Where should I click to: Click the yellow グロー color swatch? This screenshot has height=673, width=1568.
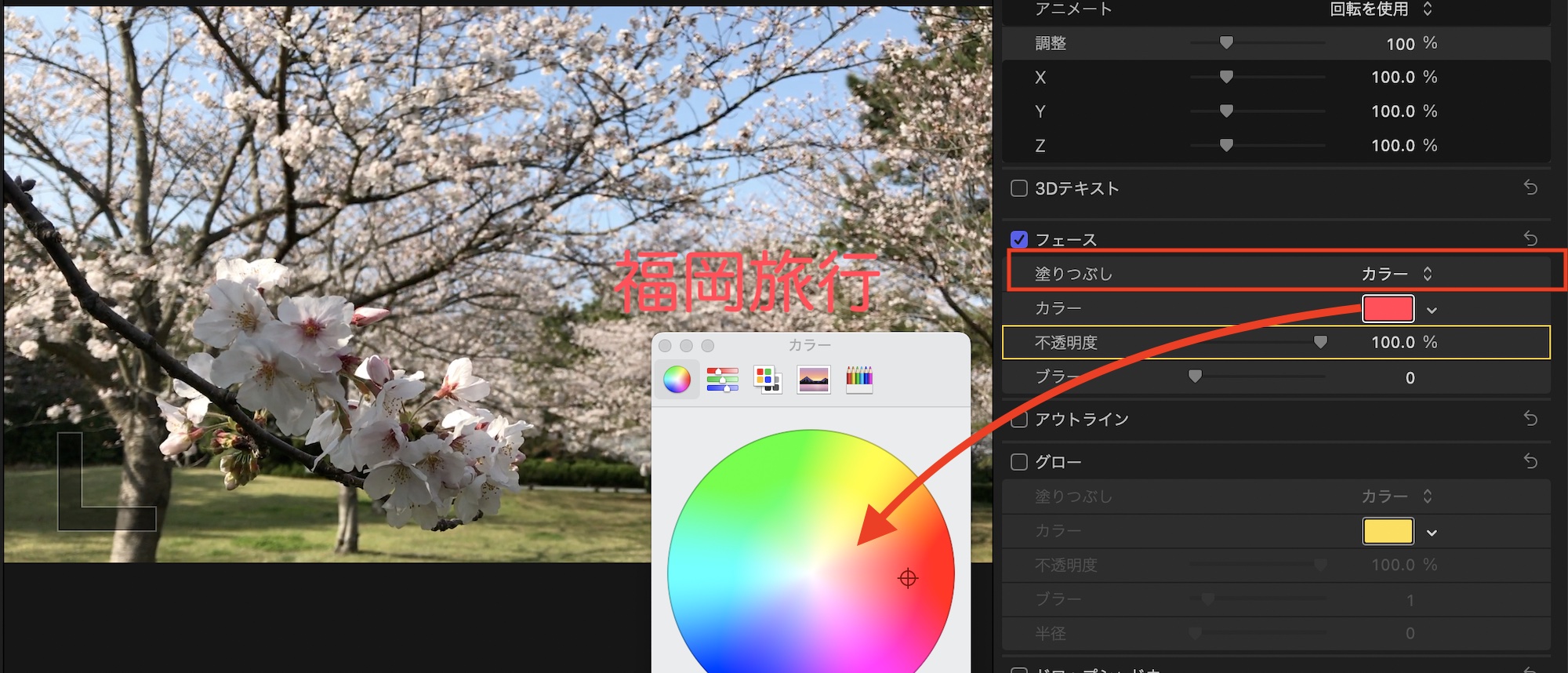tap(1388, 531)
